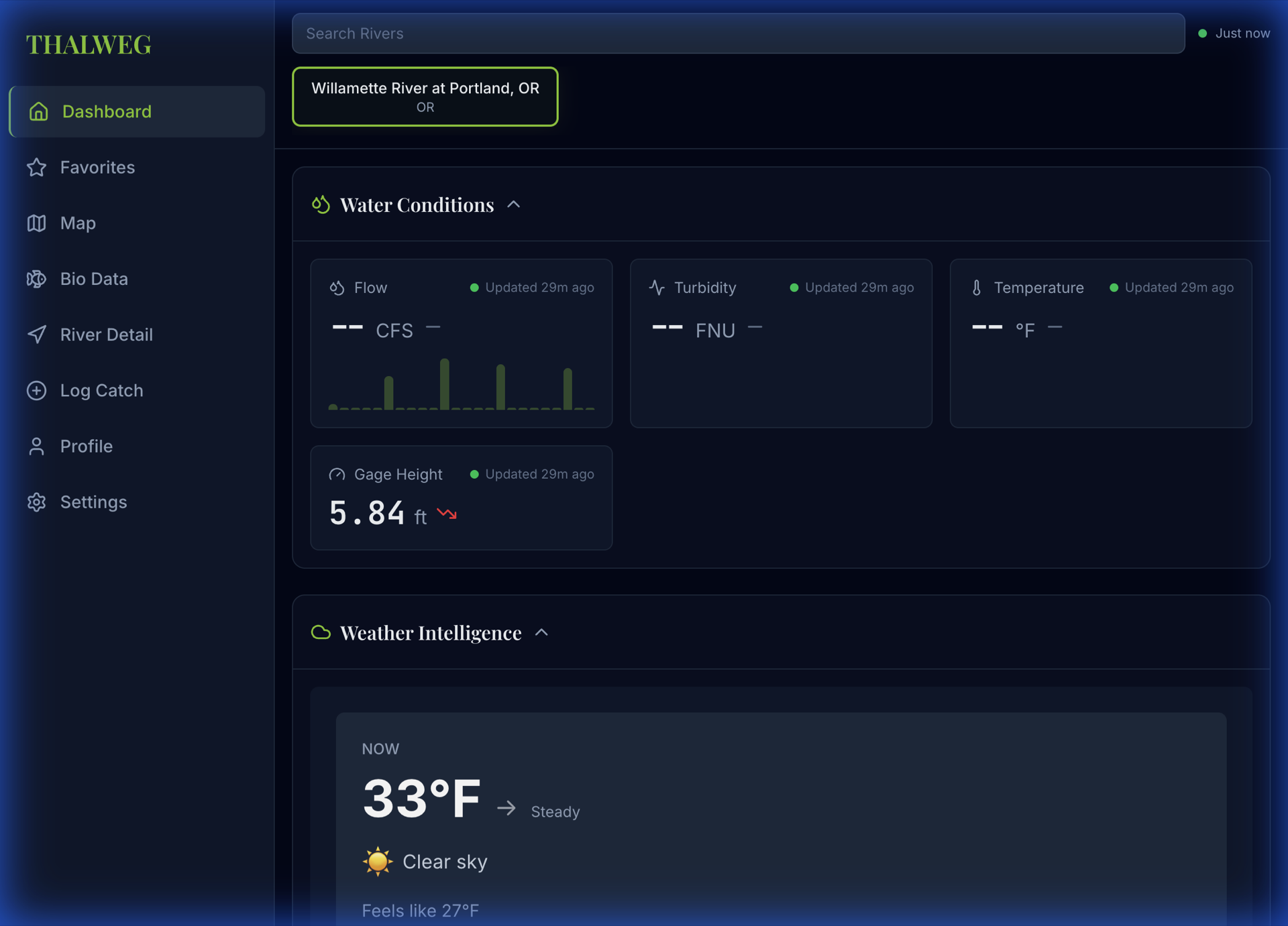Open the Settings menu entry
The width and height of the screenshot is (1288, 926).
94,502
